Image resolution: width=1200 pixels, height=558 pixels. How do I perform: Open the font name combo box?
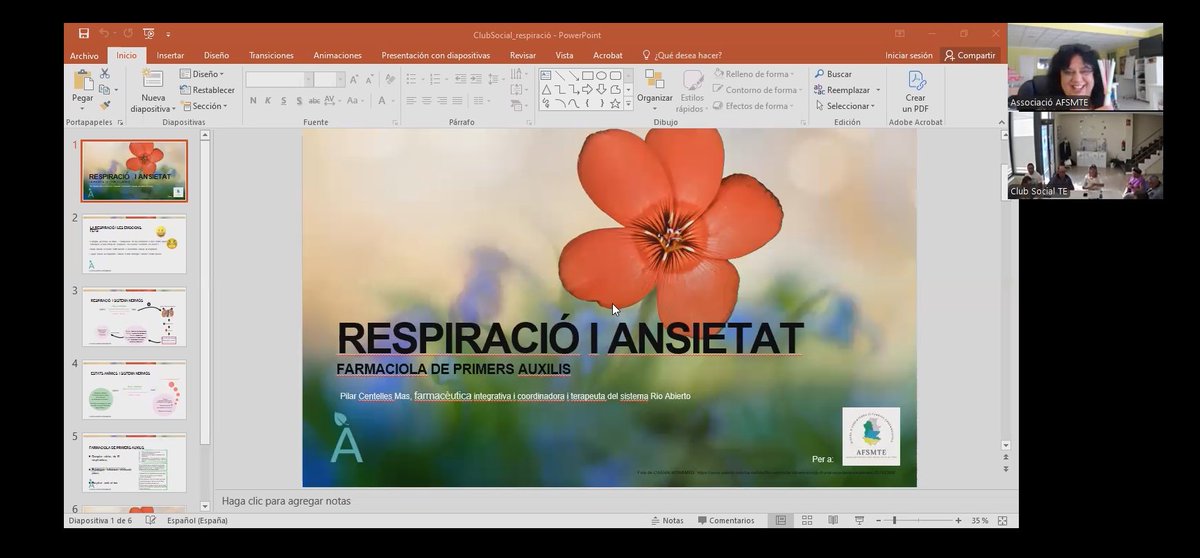coord(279,79)
